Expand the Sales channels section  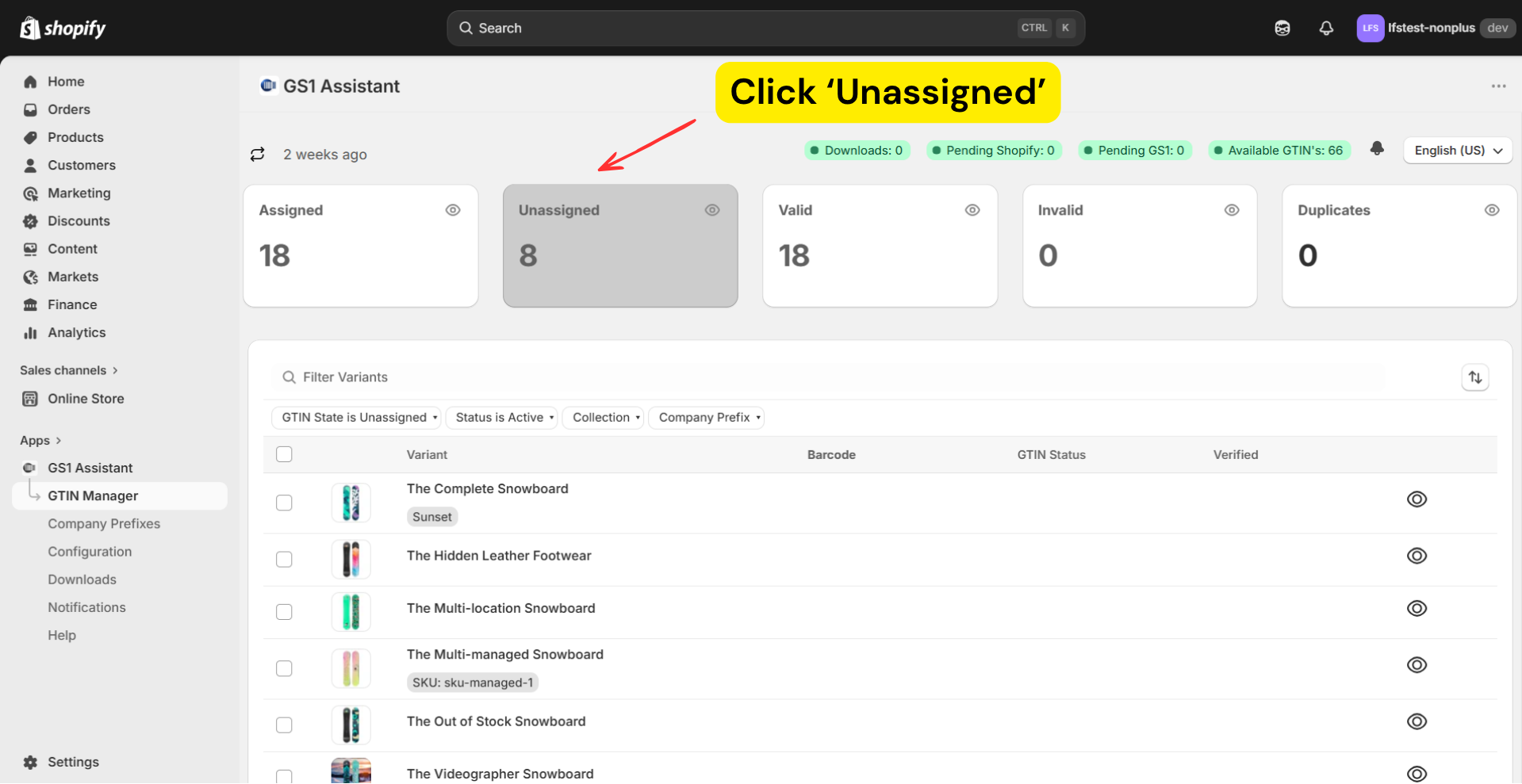click(69, 370)
